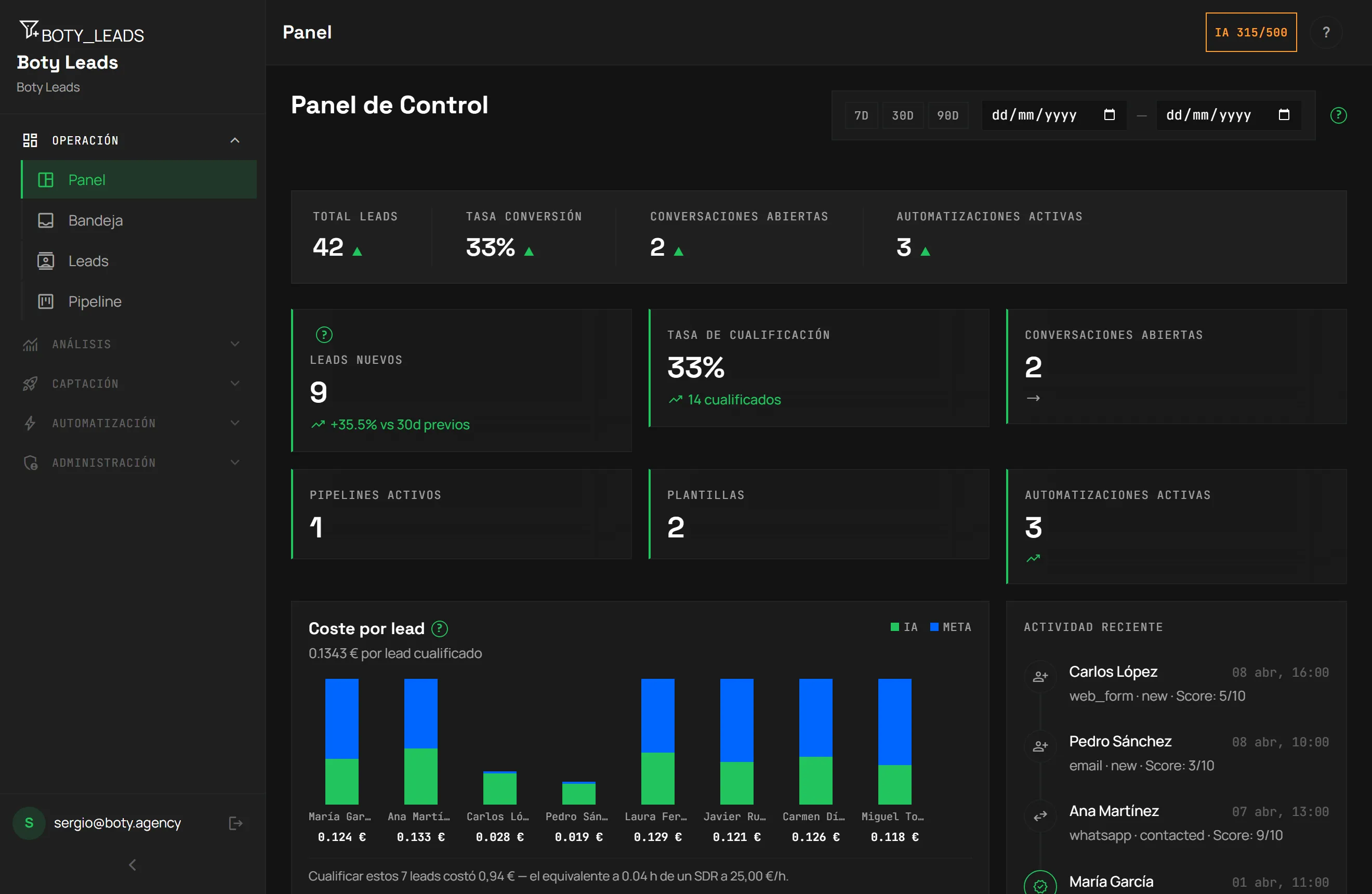
Task: Click the Bandeja inbox icon
Action: click(x=46, y=220)
